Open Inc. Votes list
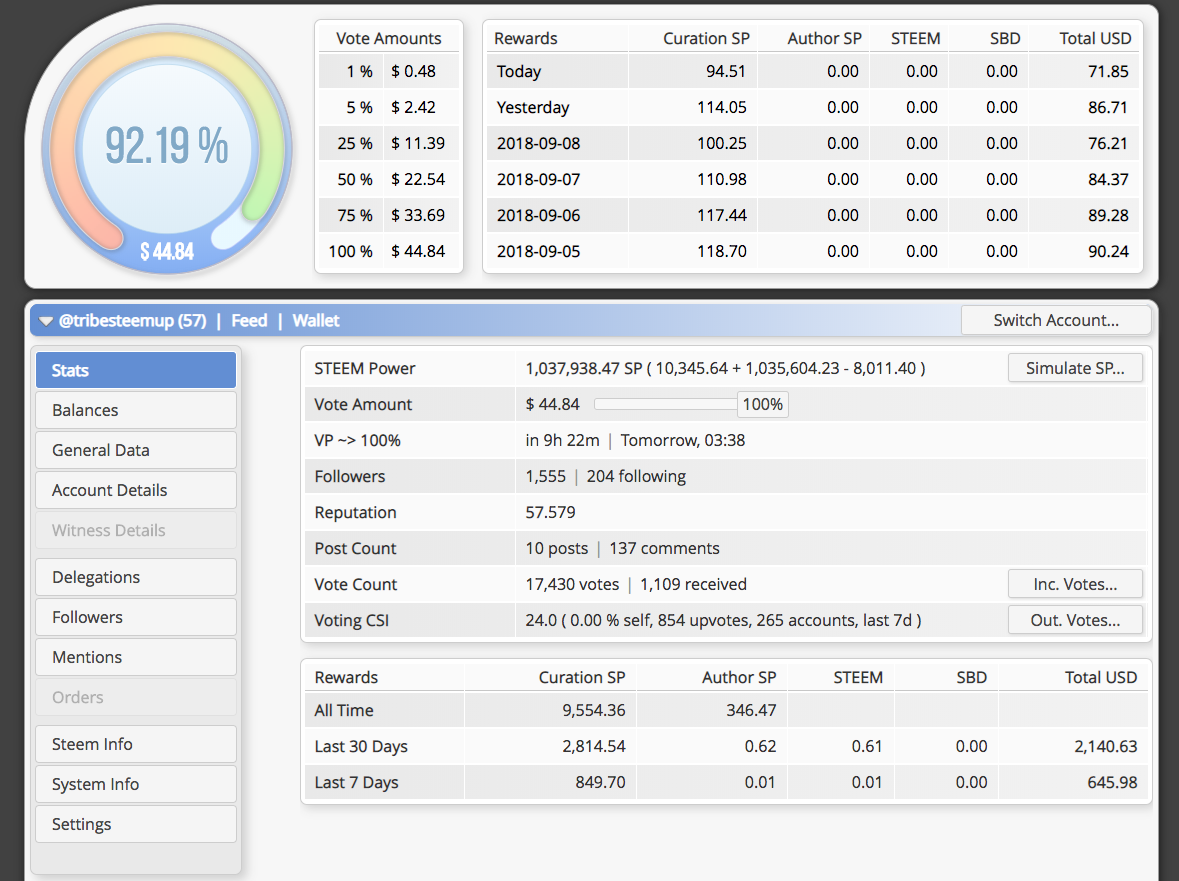The width and height of the screenshot is (1179, 881). point(1075,584)
